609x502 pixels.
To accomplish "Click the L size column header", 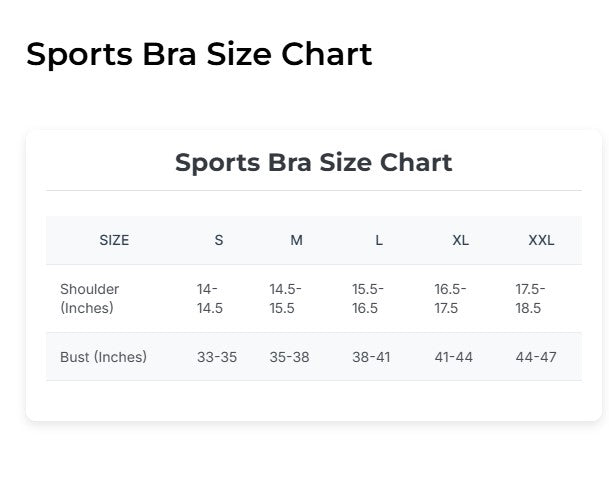I will pos(379,240).
